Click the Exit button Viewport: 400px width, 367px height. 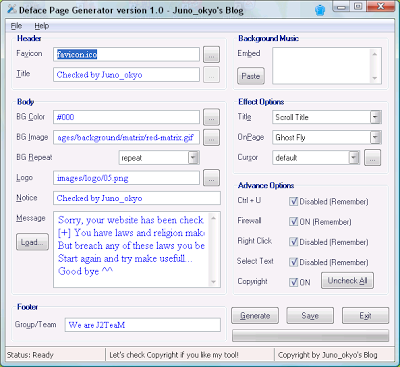365,315
